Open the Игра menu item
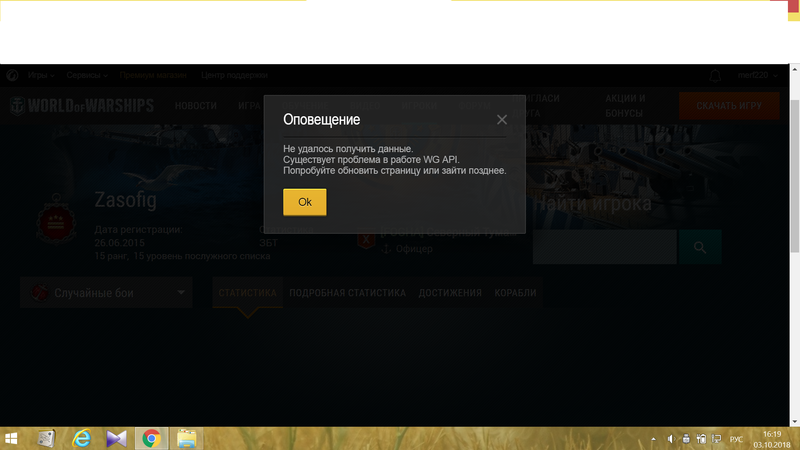The width and height of the screenshot is (800, 450). pos(249,106)
